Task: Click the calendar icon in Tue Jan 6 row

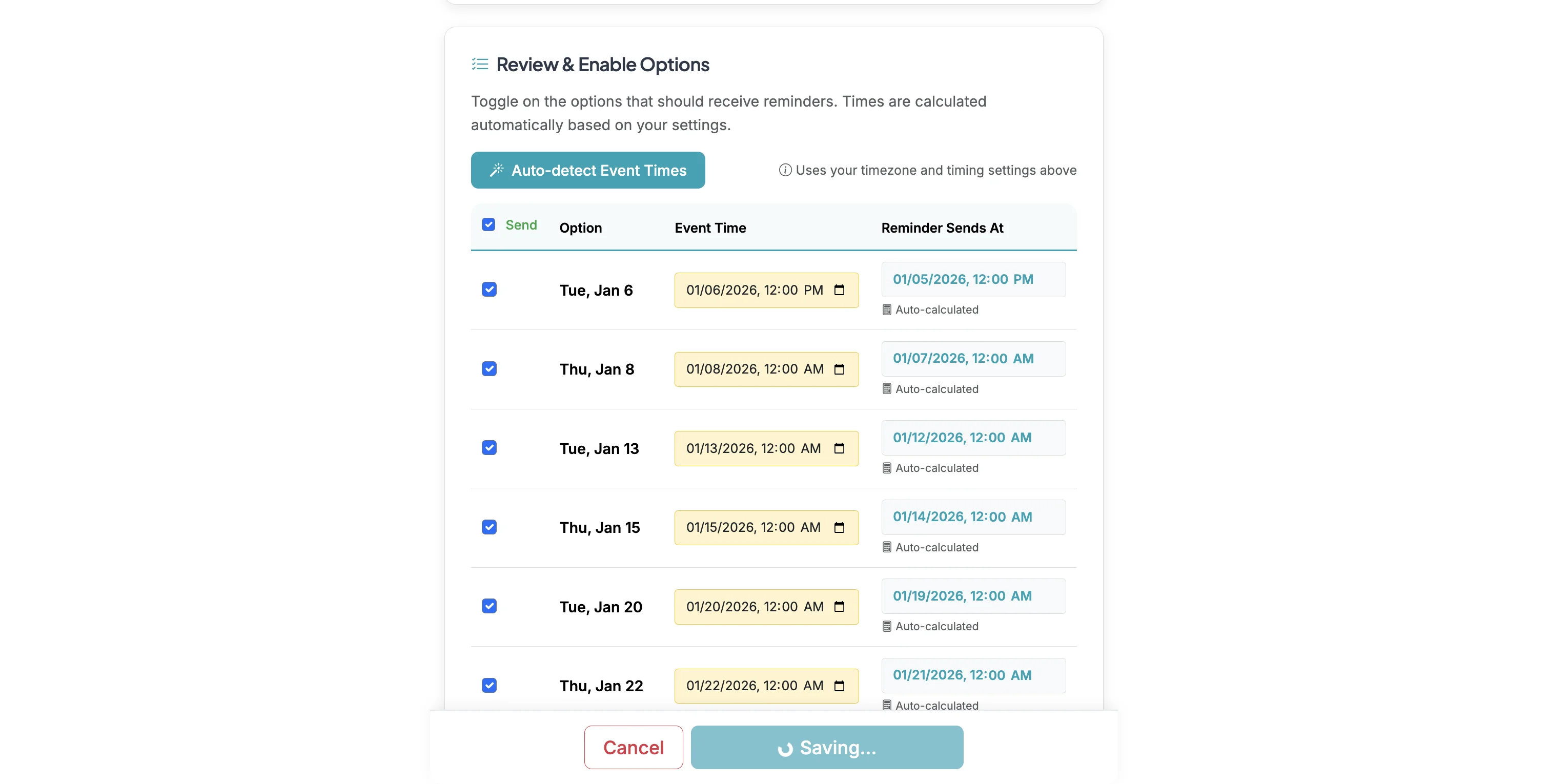Action: pos(840,290)
